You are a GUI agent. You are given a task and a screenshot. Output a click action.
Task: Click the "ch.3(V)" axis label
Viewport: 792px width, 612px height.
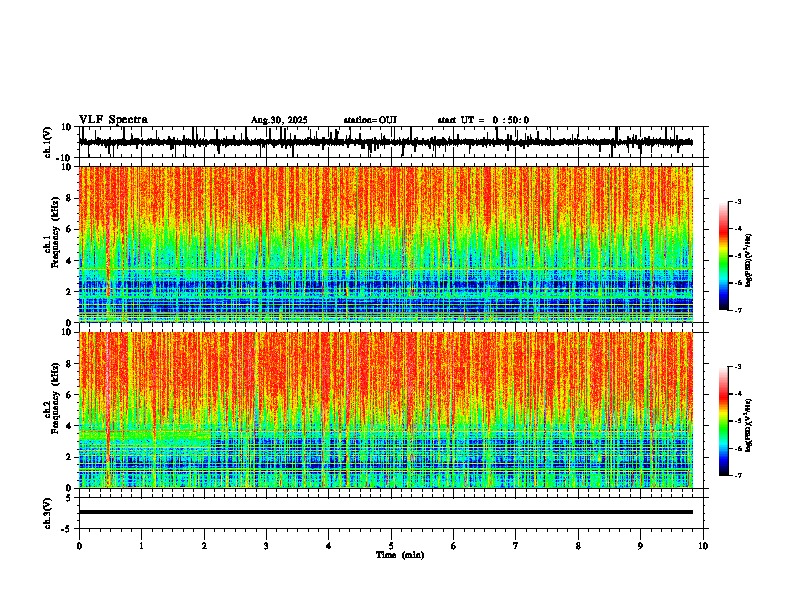click(48, 513)
